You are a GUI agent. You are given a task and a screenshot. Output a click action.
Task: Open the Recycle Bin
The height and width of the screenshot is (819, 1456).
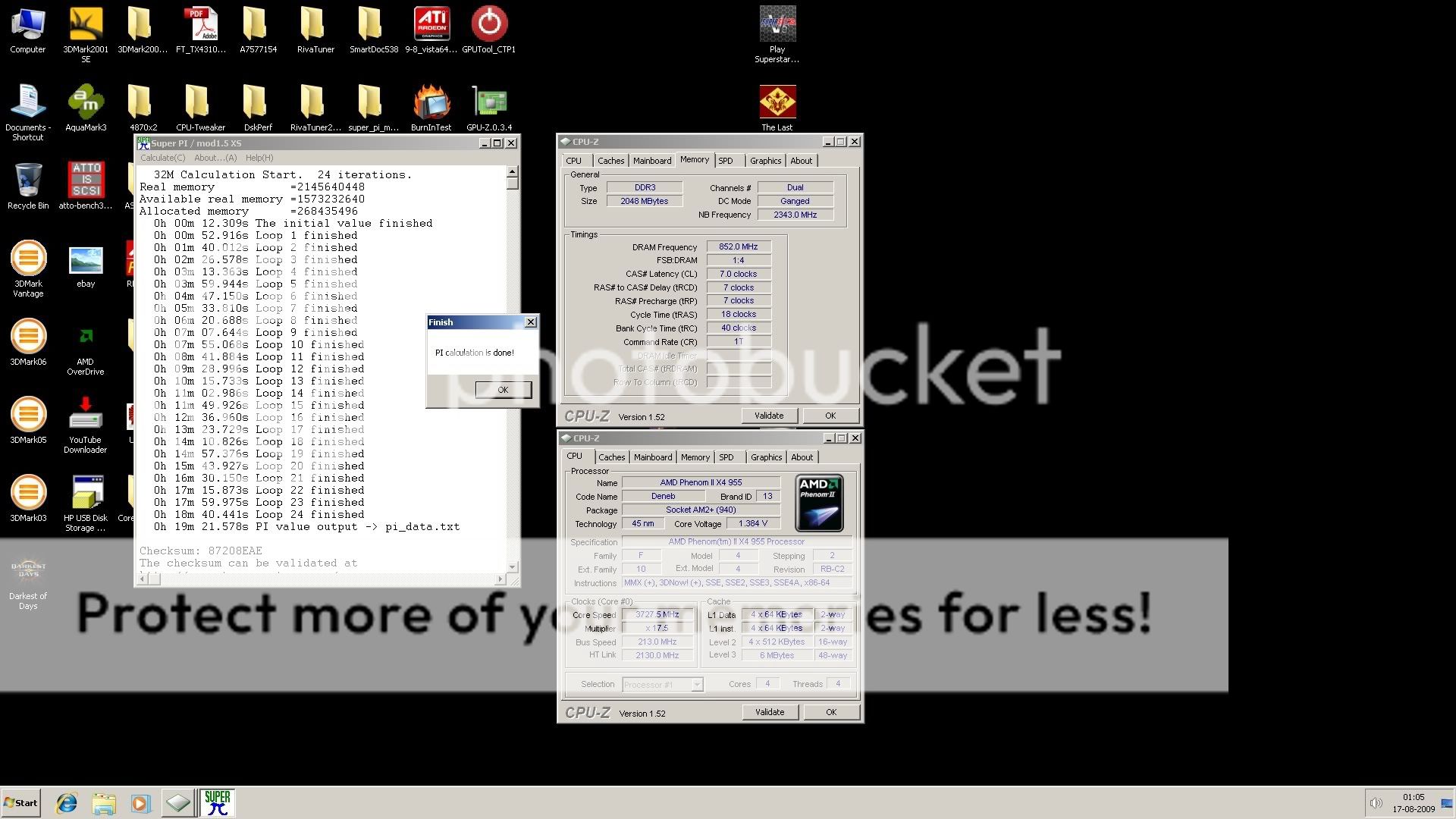[x=28, y=187]
